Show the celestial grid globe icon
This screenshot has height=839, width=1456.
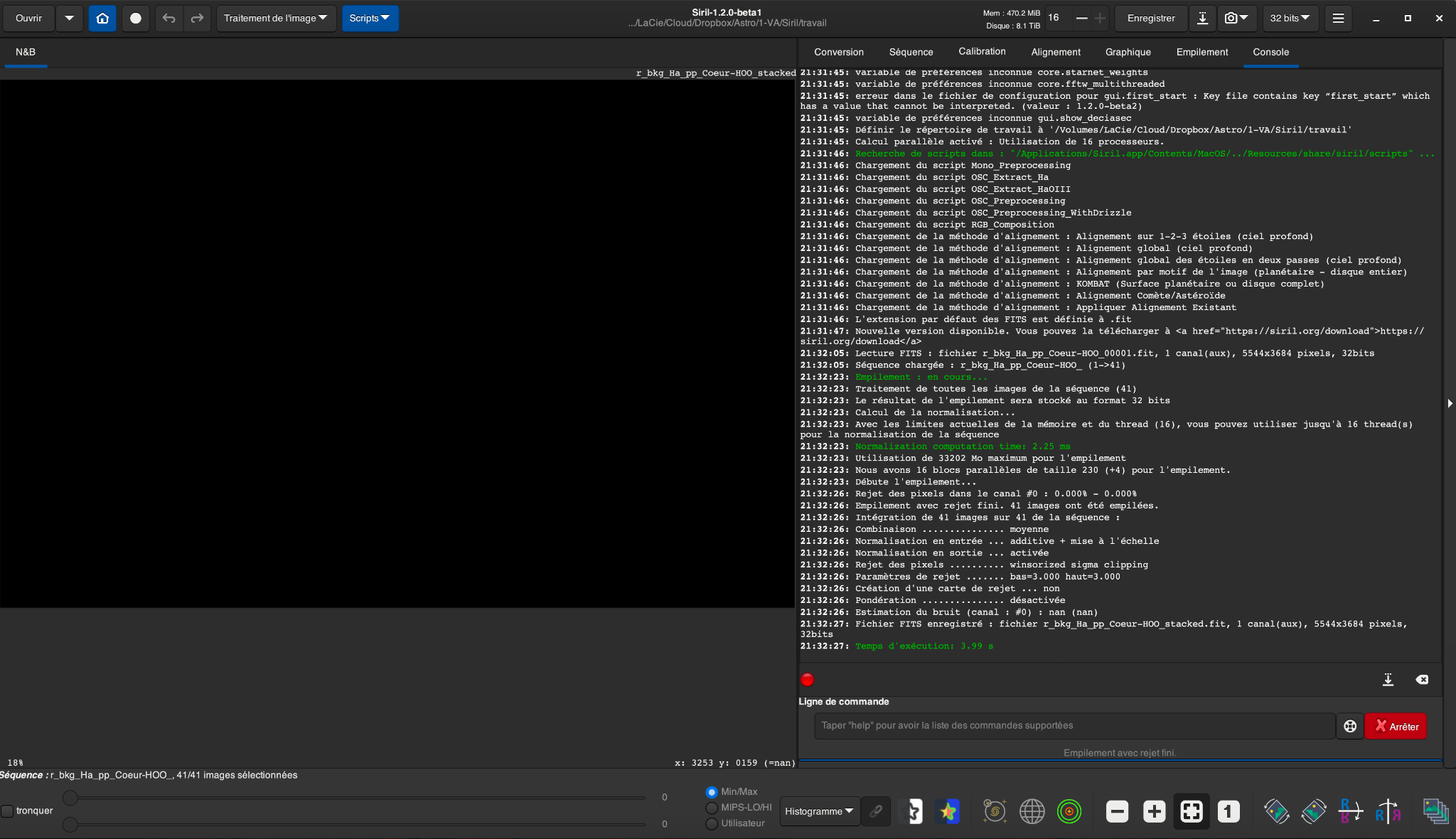click(x=1032, y=811)
